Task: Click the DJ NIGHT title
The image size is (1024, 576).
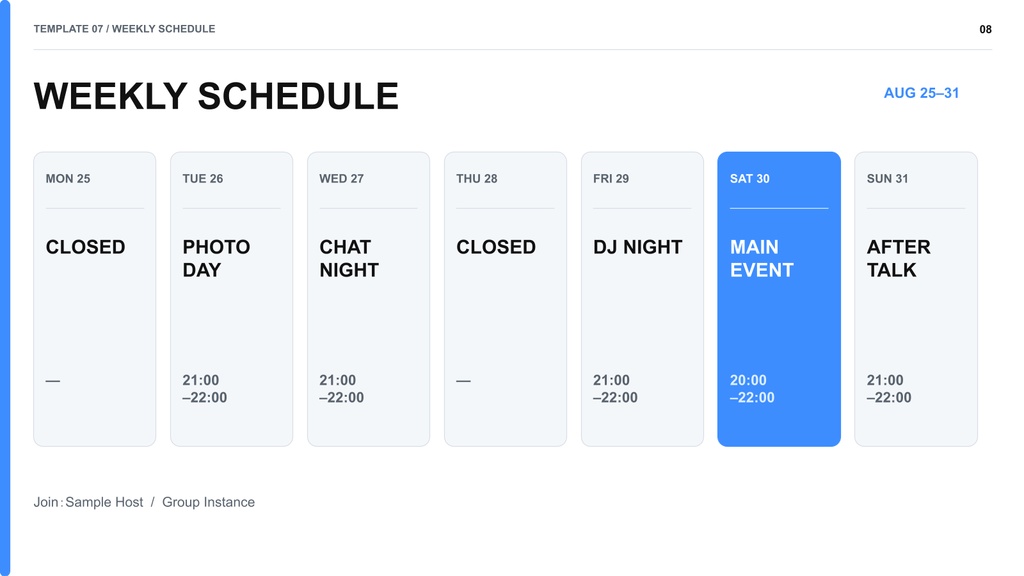Action: tap(637, 247)
